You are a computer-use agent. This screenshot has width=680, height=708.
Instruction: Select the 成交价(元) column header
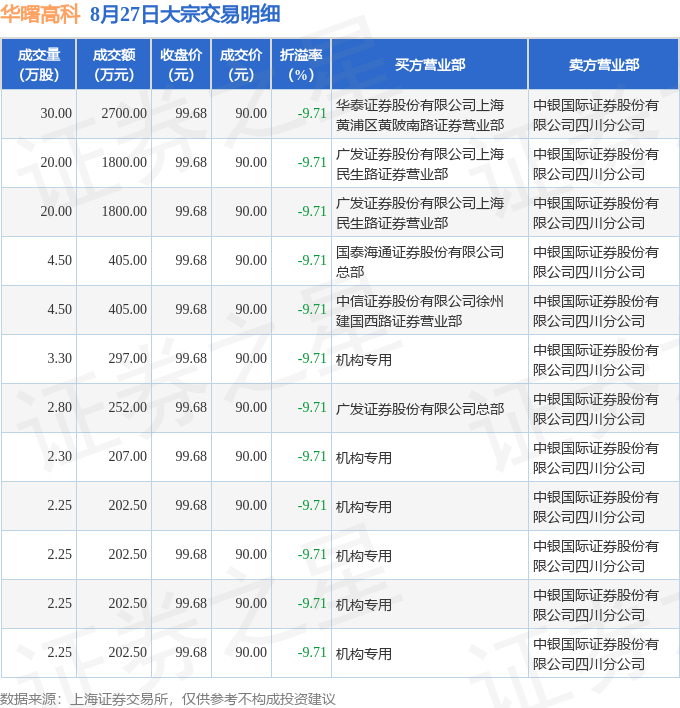tap(241, 65)
